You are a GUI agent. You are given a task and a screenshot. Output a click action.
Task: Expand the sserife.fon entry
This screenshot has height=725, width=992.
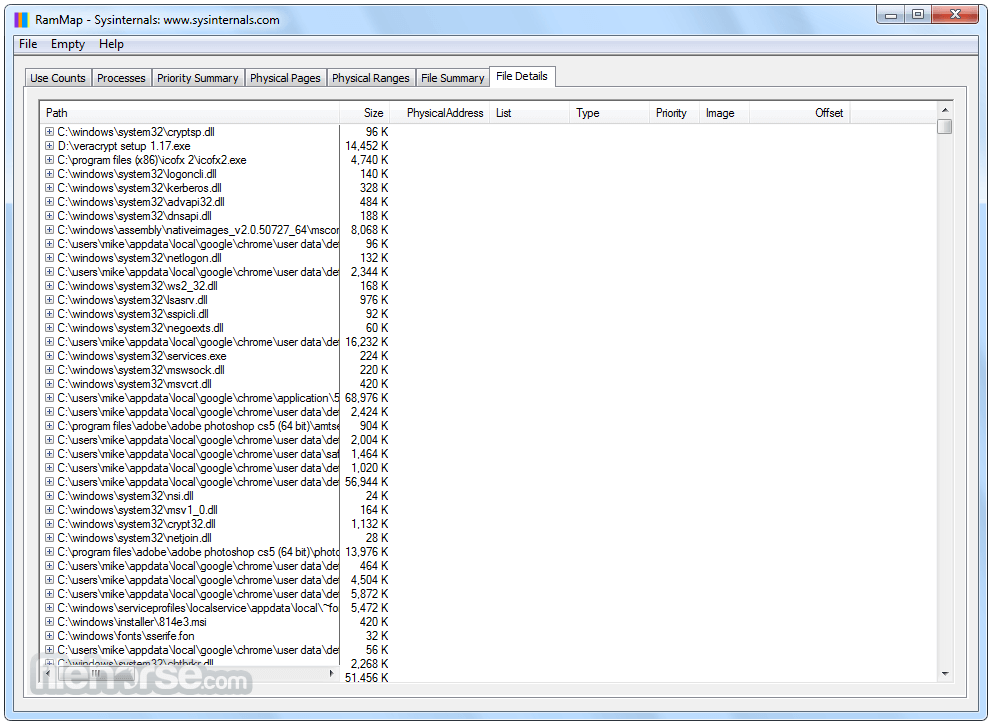(49, 636)
